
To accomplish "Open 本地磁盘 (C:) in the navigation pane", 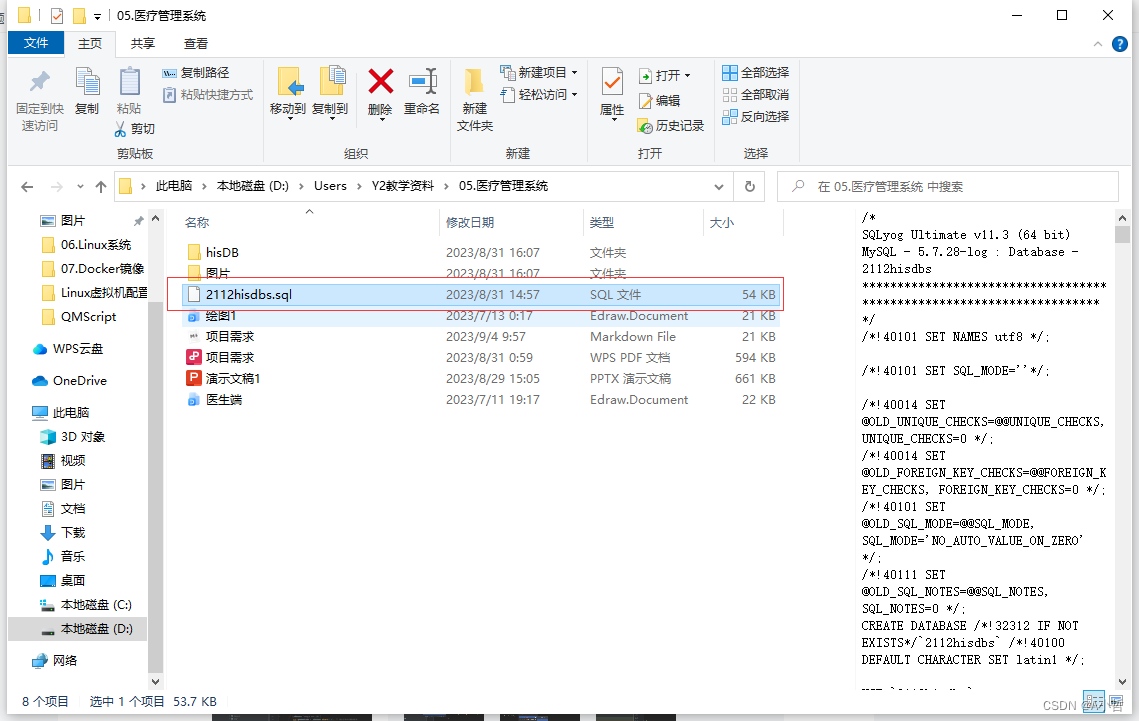I will coord(86,605).
